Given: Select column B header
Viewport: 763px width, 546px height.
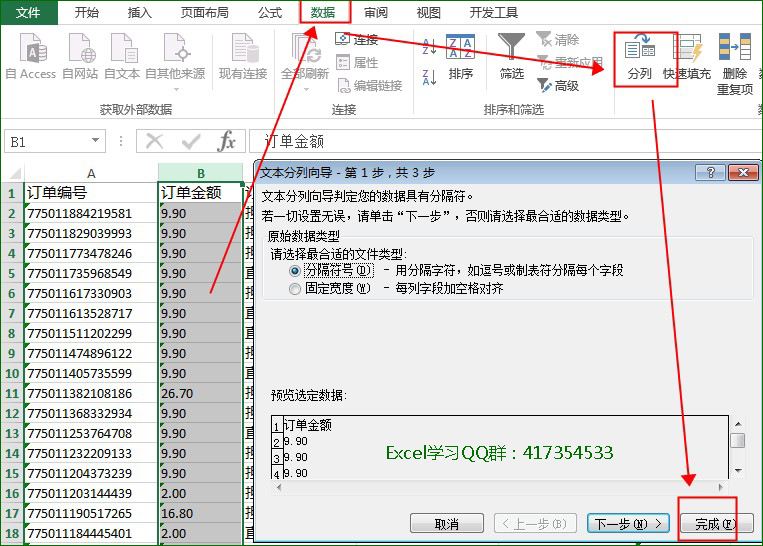Looking at the screenshot, I should [x=200, y=173].
